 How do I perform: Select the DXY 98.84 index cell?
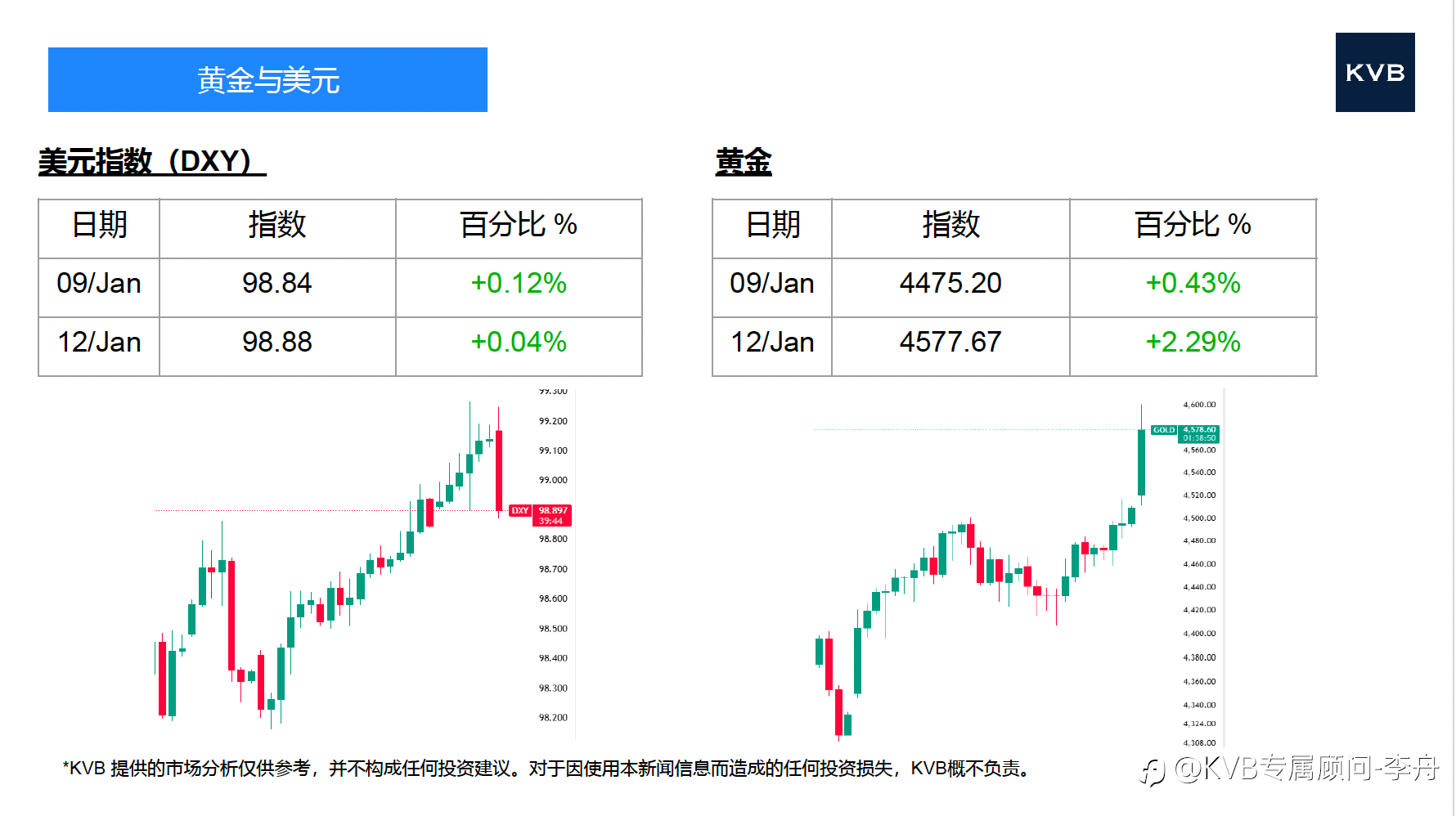pyautogui.click(x=276, y=284)
